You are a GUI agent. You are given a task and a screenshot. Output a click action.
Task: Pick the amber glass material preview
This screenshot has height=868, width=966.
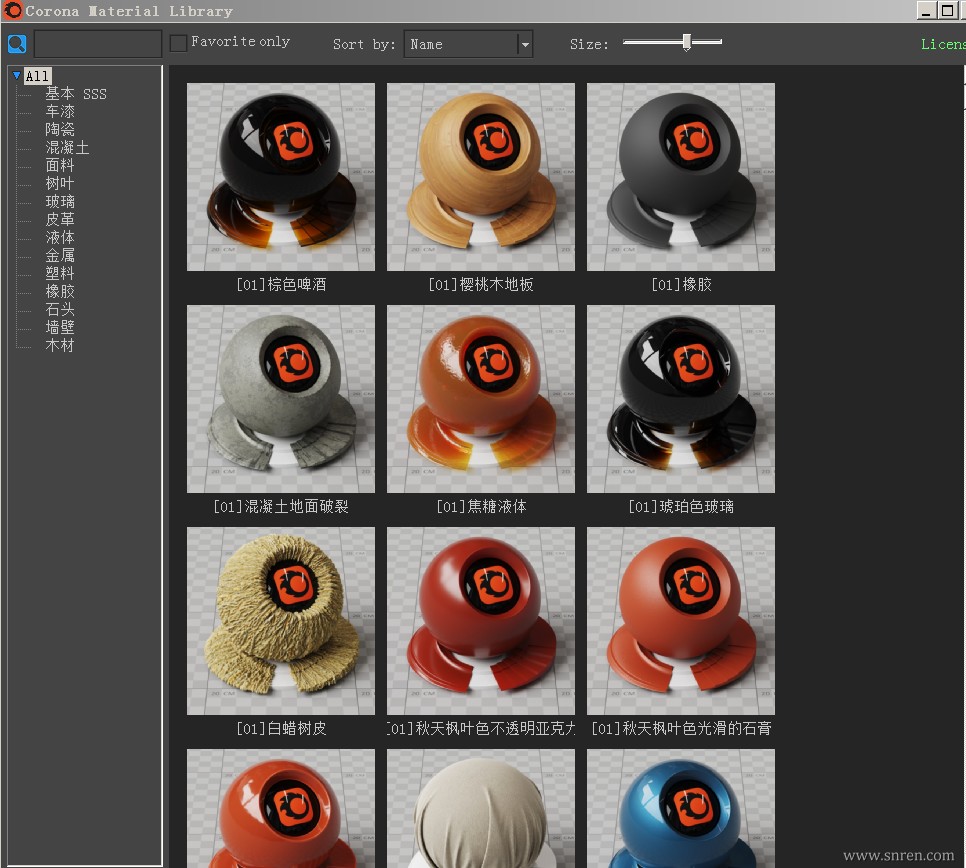681,399
